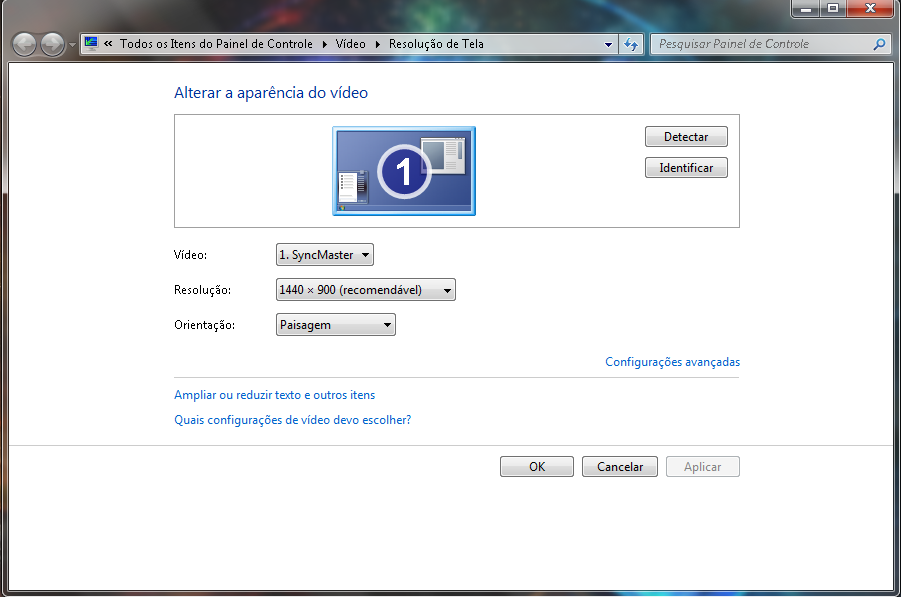Expand arrow after 'Todos os Itens do Painel de Controle'

click(x=325, y=44)
